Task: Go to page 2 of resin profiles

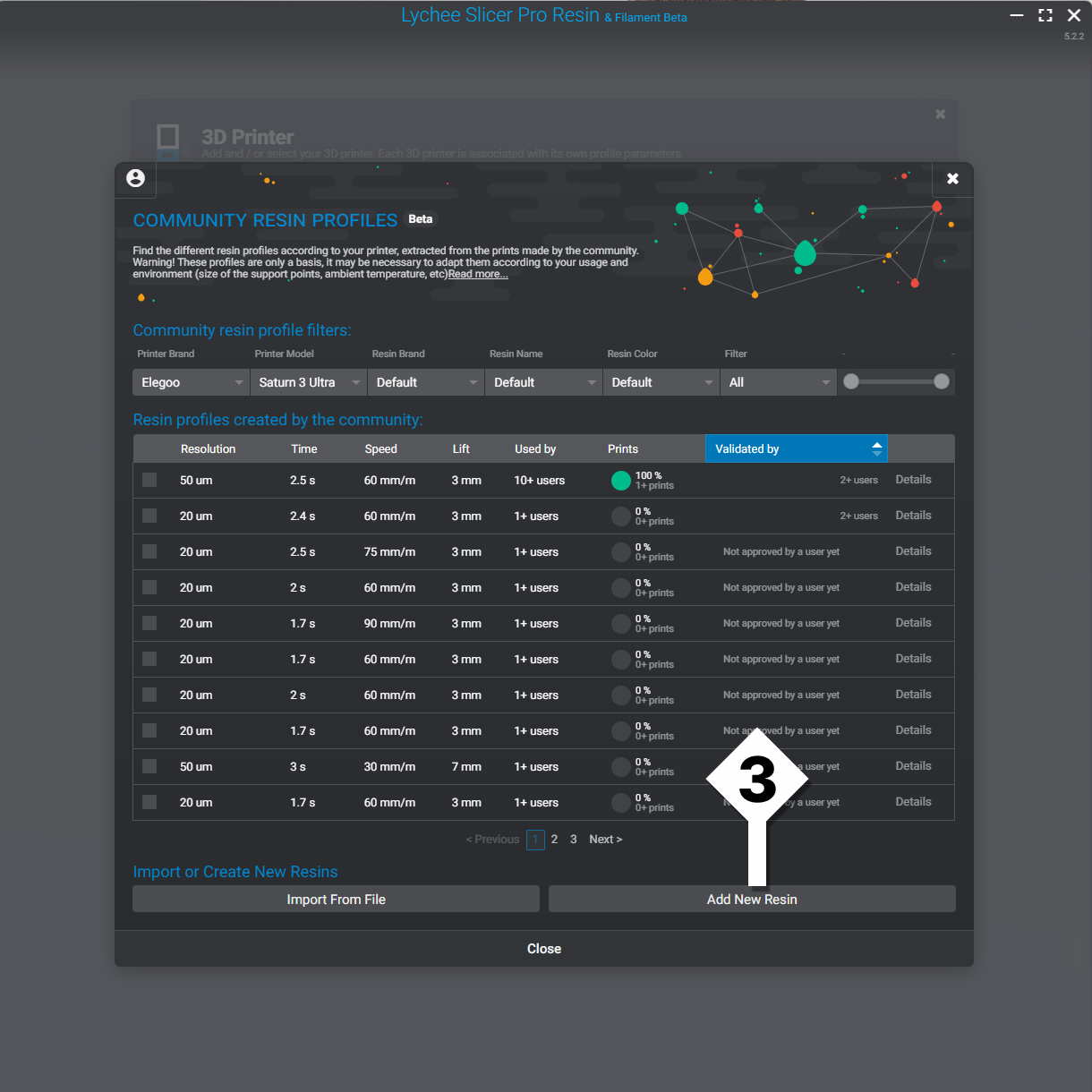Action: [554, 839]
